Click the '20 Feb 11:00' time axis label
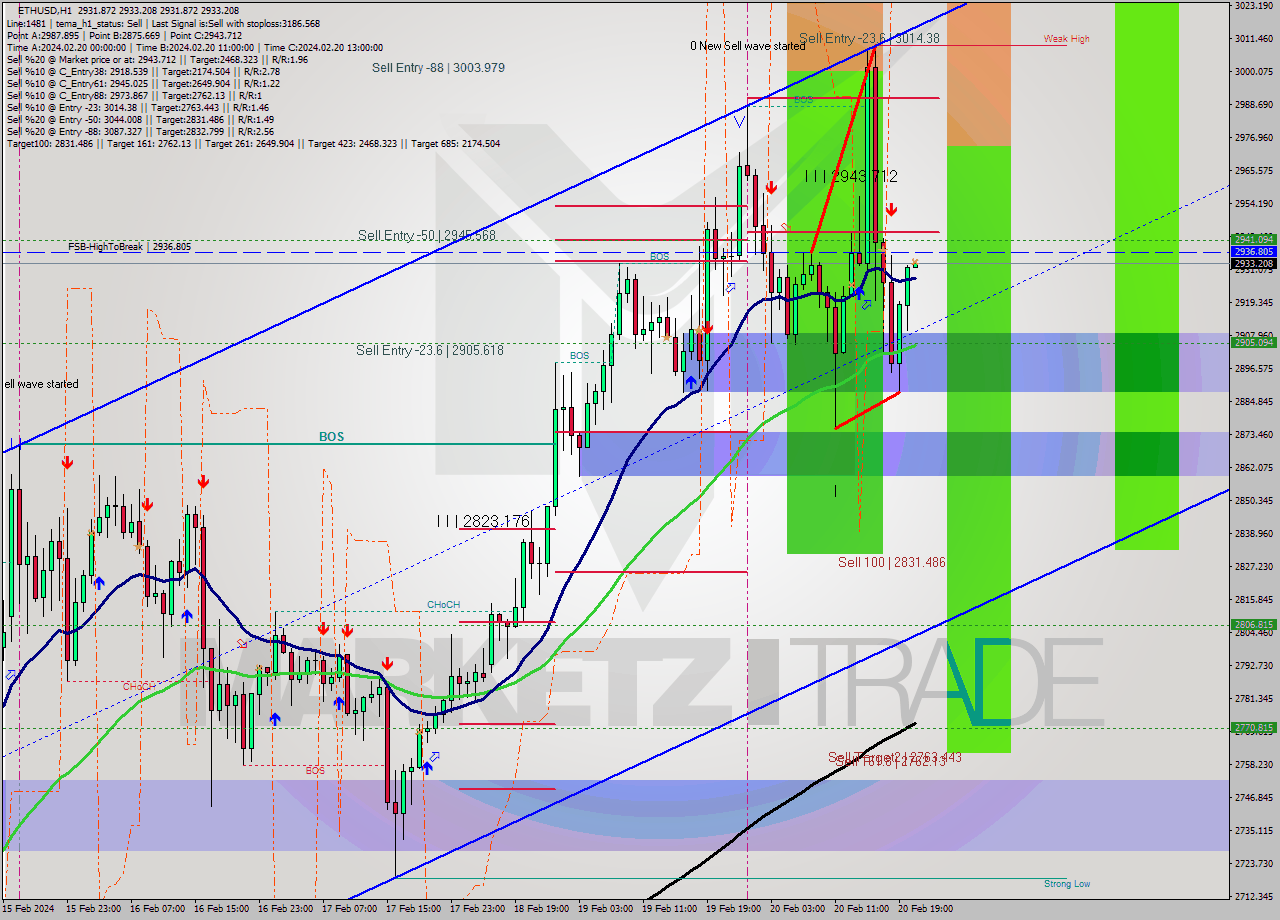 860,909
